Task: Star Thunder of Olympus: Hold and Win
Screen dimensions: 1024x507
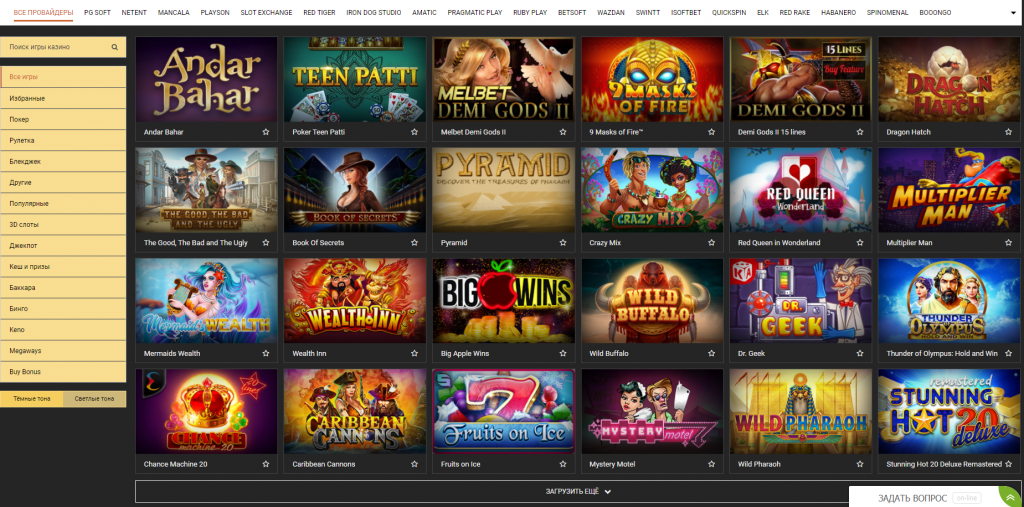Action: coord(1009,353)
